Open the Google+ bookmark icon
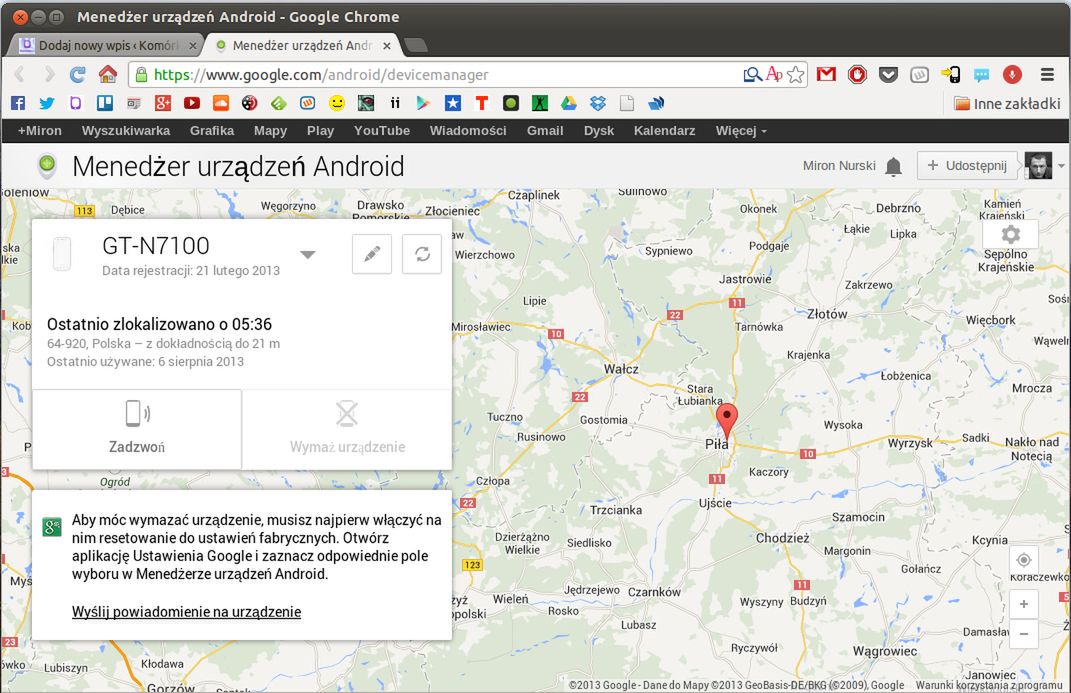This screenshot has width=1071, height=693. 163,103
